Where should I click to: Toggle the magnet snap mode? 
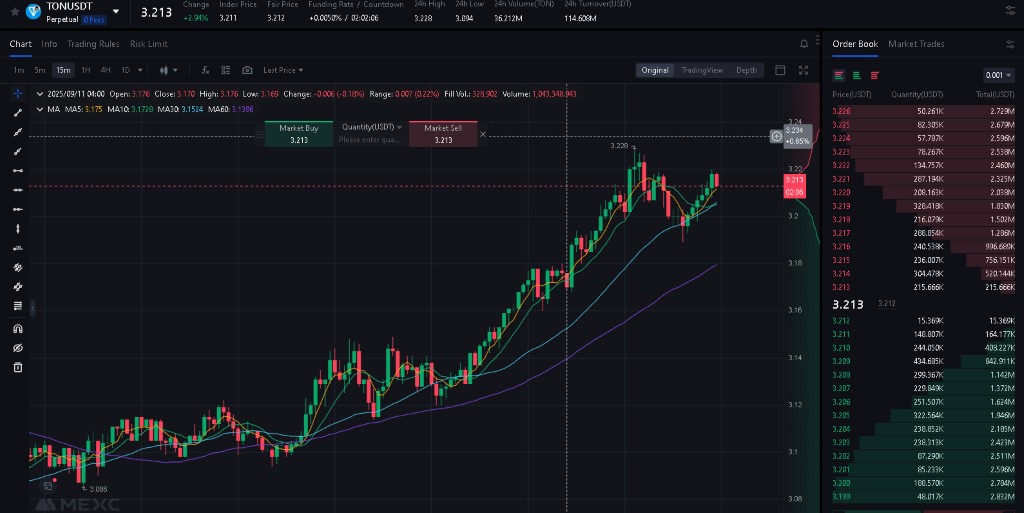click(18, 328)
